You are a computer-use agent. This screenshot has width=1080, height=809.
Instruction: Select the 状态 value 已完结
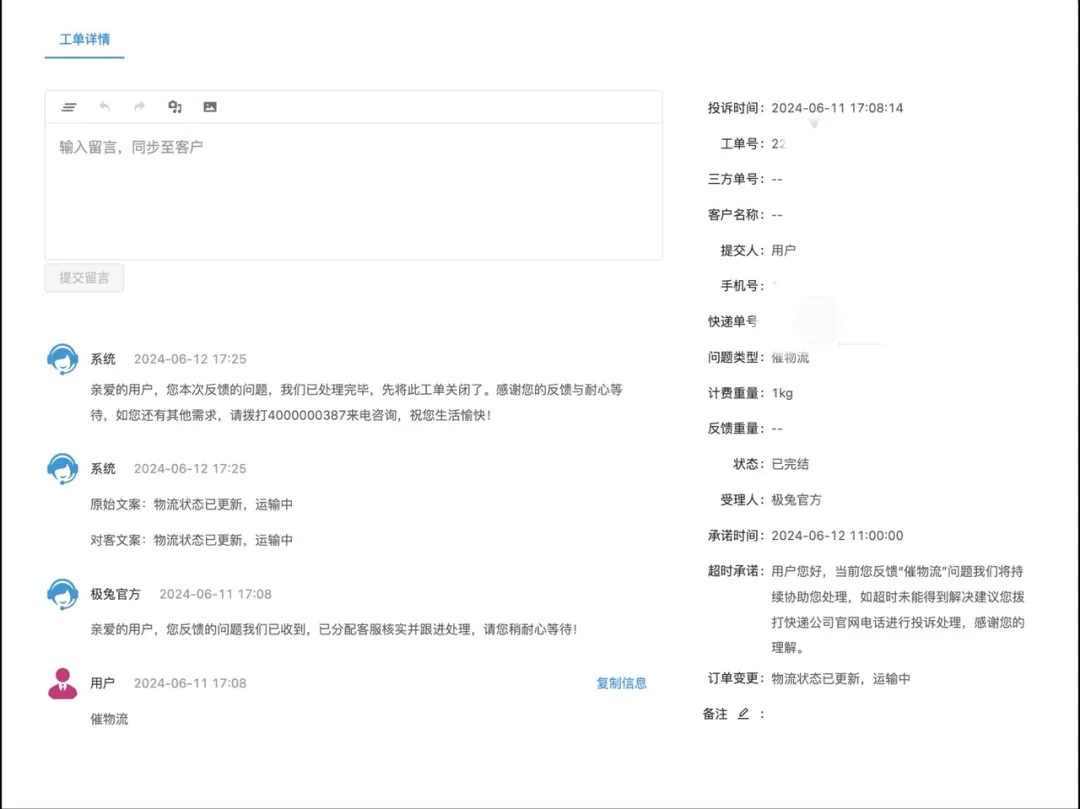790,464
